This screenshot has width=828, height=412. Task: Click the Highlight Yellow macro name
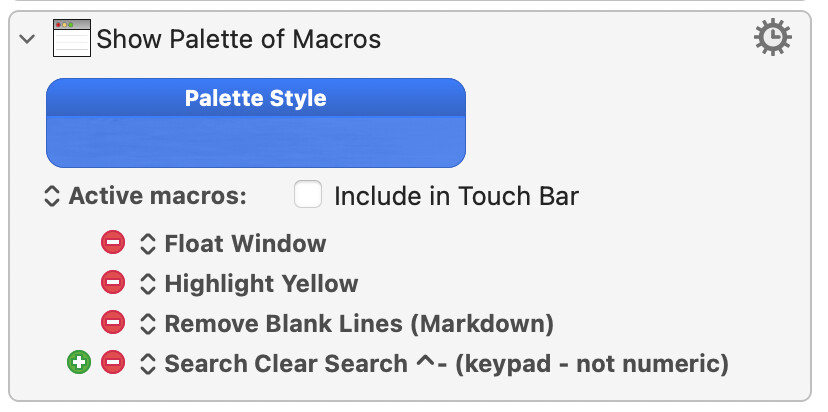point(261,284)
